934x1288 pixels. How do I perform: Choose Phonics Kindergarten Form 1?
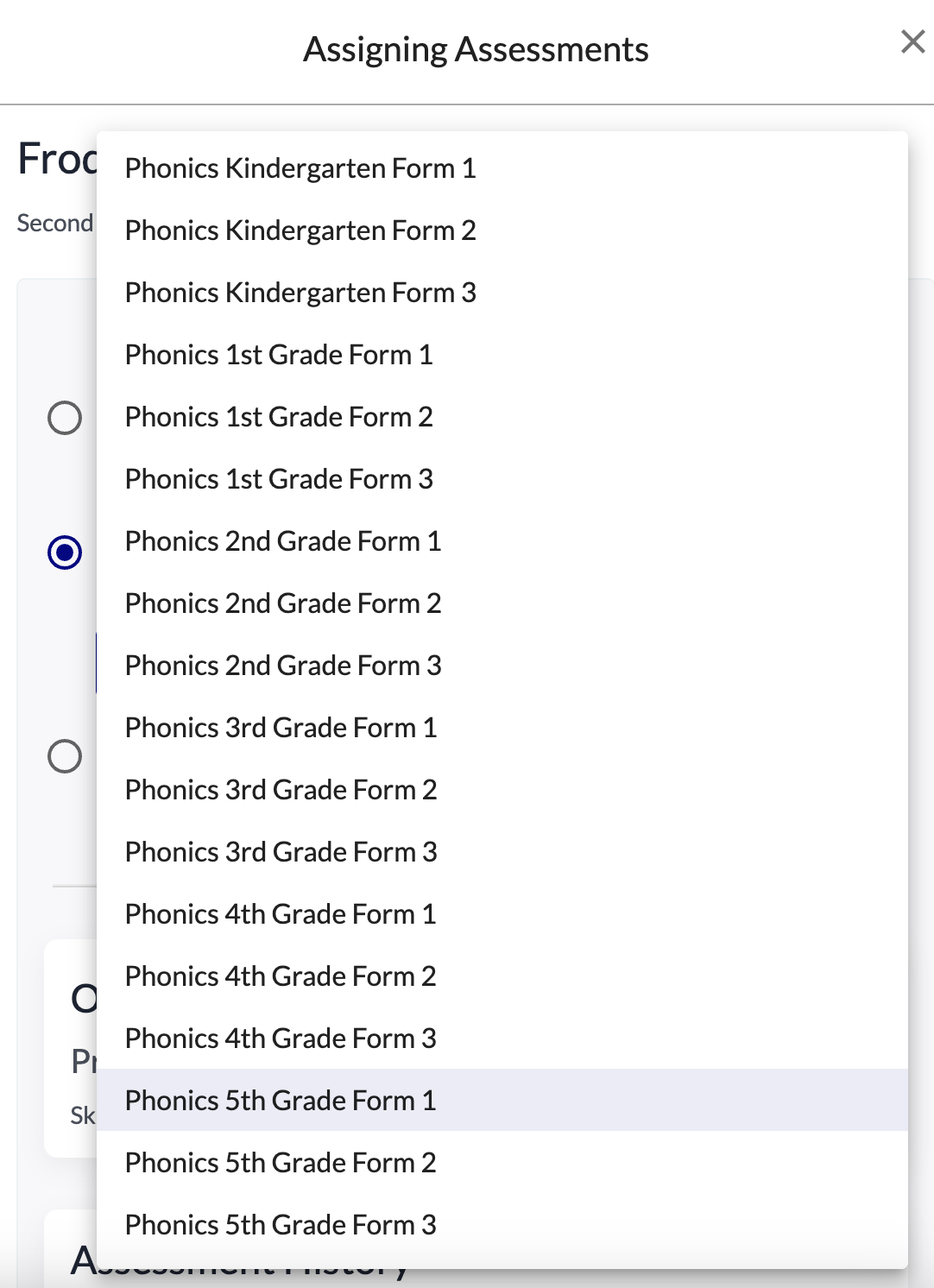[x=300, y=168]
